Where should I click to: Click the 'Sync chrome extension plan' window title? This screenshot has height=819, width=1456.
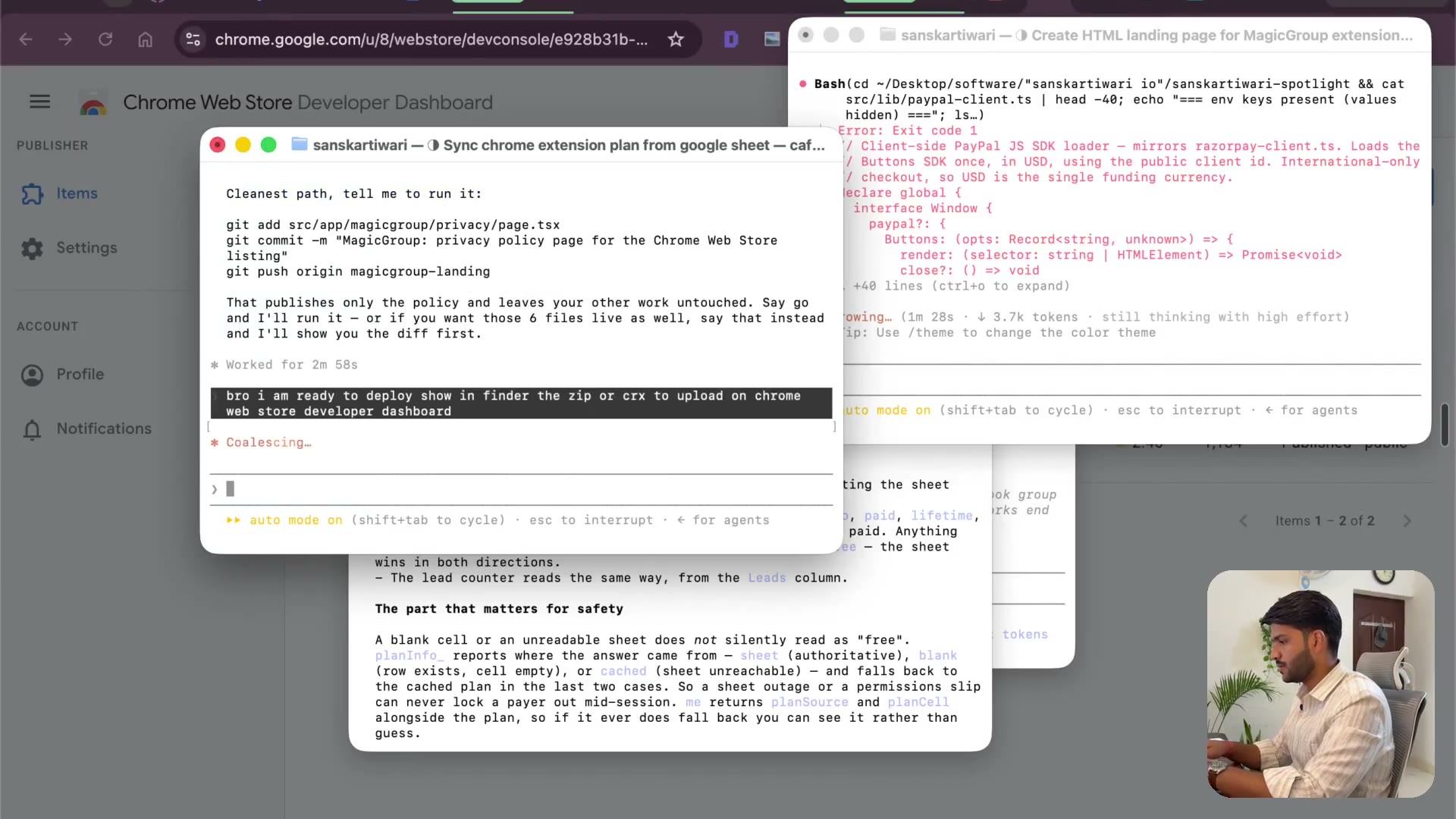634,145
